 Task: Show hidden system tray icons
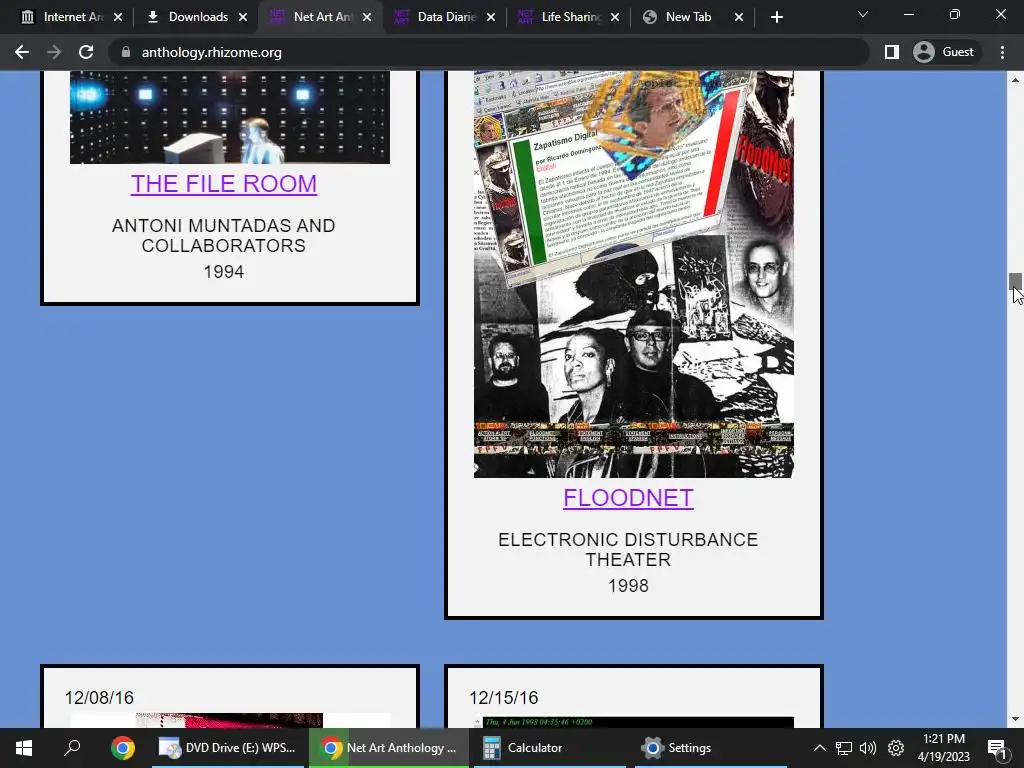coord(820,748)
